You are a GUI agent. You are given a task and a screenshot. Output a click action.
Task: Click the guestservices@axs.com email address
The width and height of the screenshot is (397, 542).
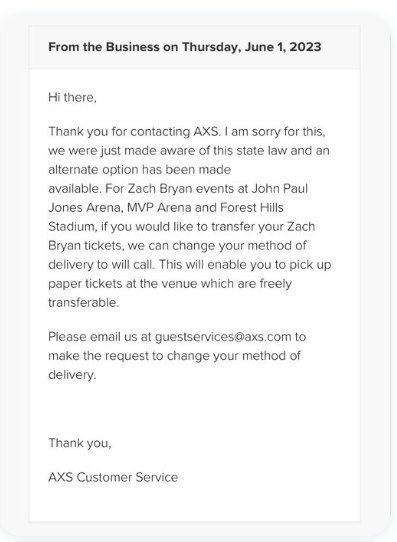[223, 337]
